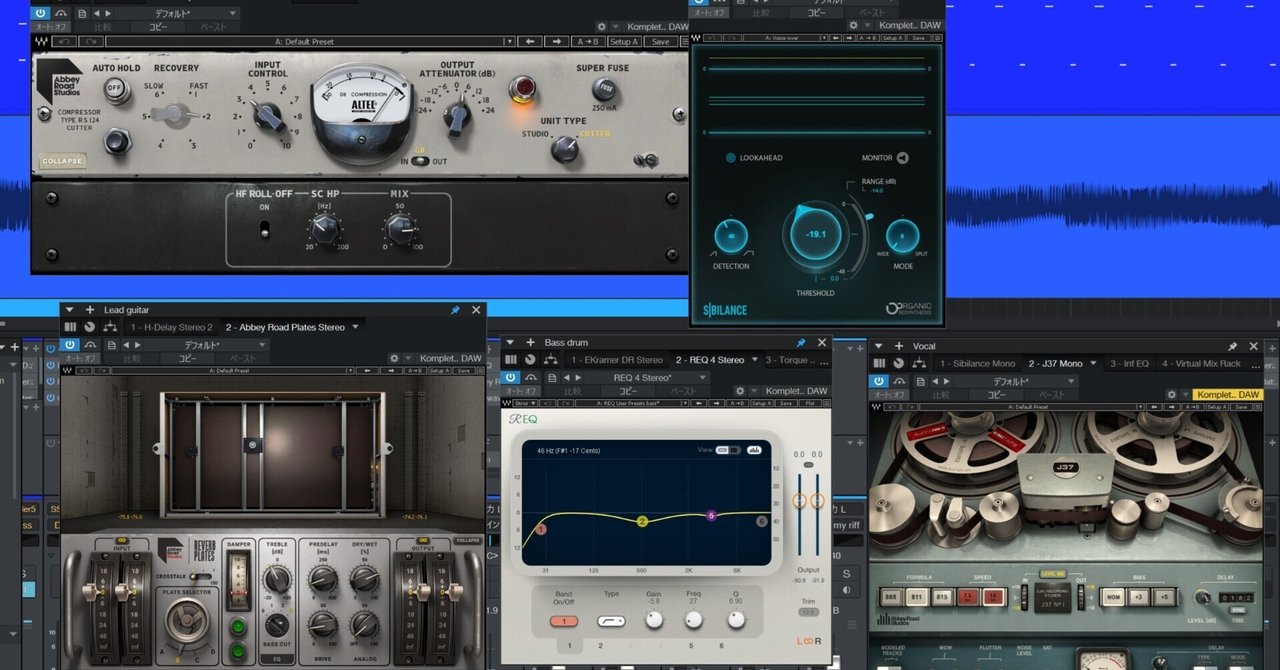
Task: Switch to 1 - H-Delay Stereo 2 tab
Action: (x=170, y=327)
